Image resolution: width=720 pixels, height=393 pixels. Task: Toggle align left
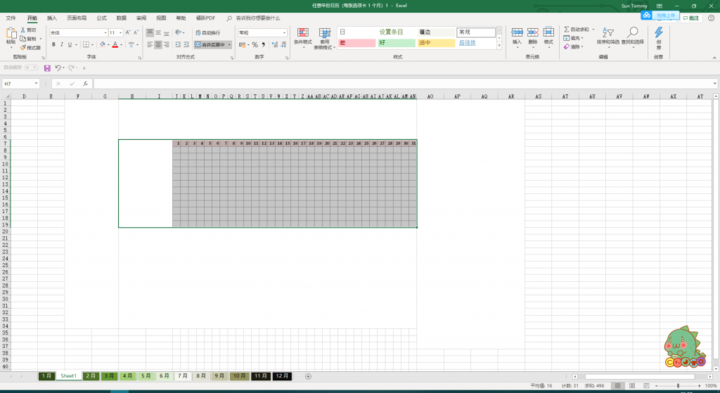click(150, 45)
